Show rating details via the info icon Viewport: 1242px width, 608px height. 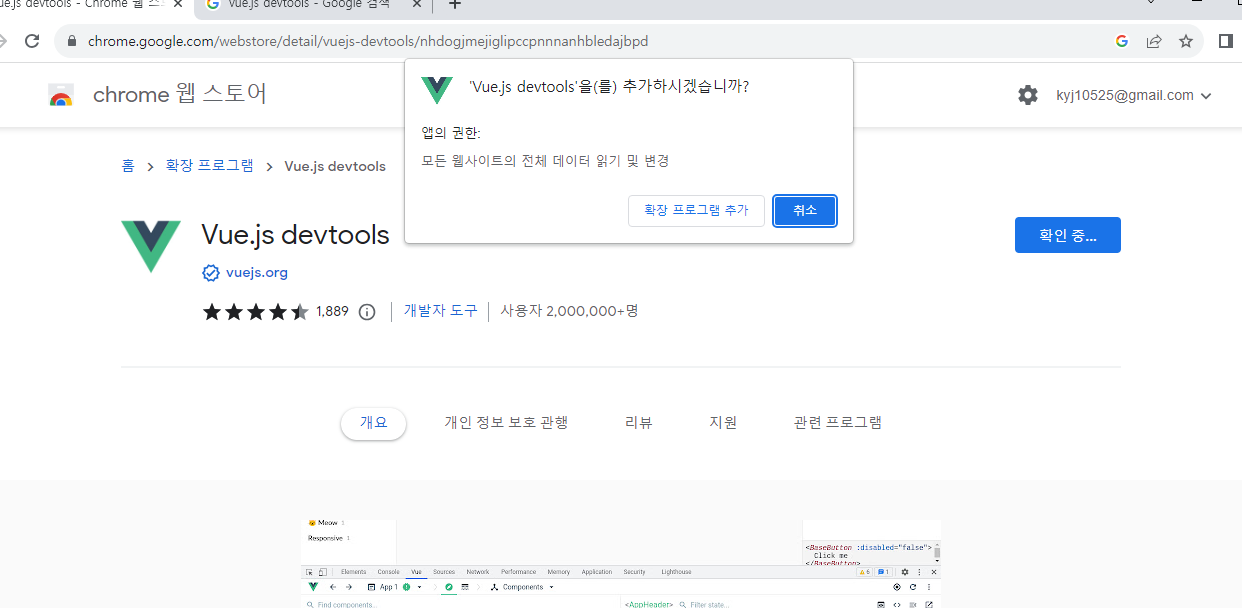click(x=367, y=312)
